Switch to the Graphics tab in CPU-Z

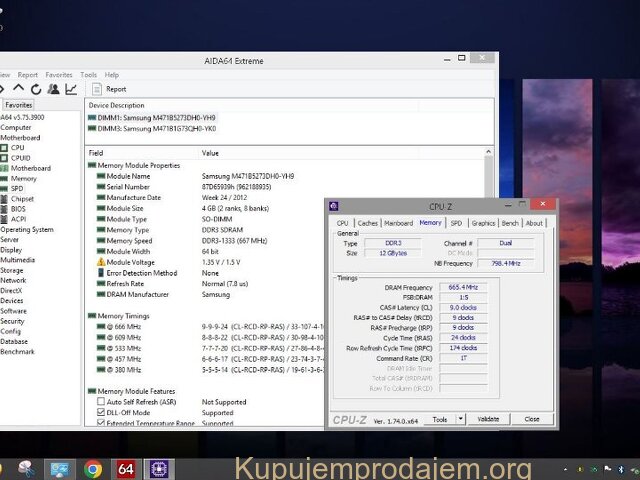(x=484, y=223)
